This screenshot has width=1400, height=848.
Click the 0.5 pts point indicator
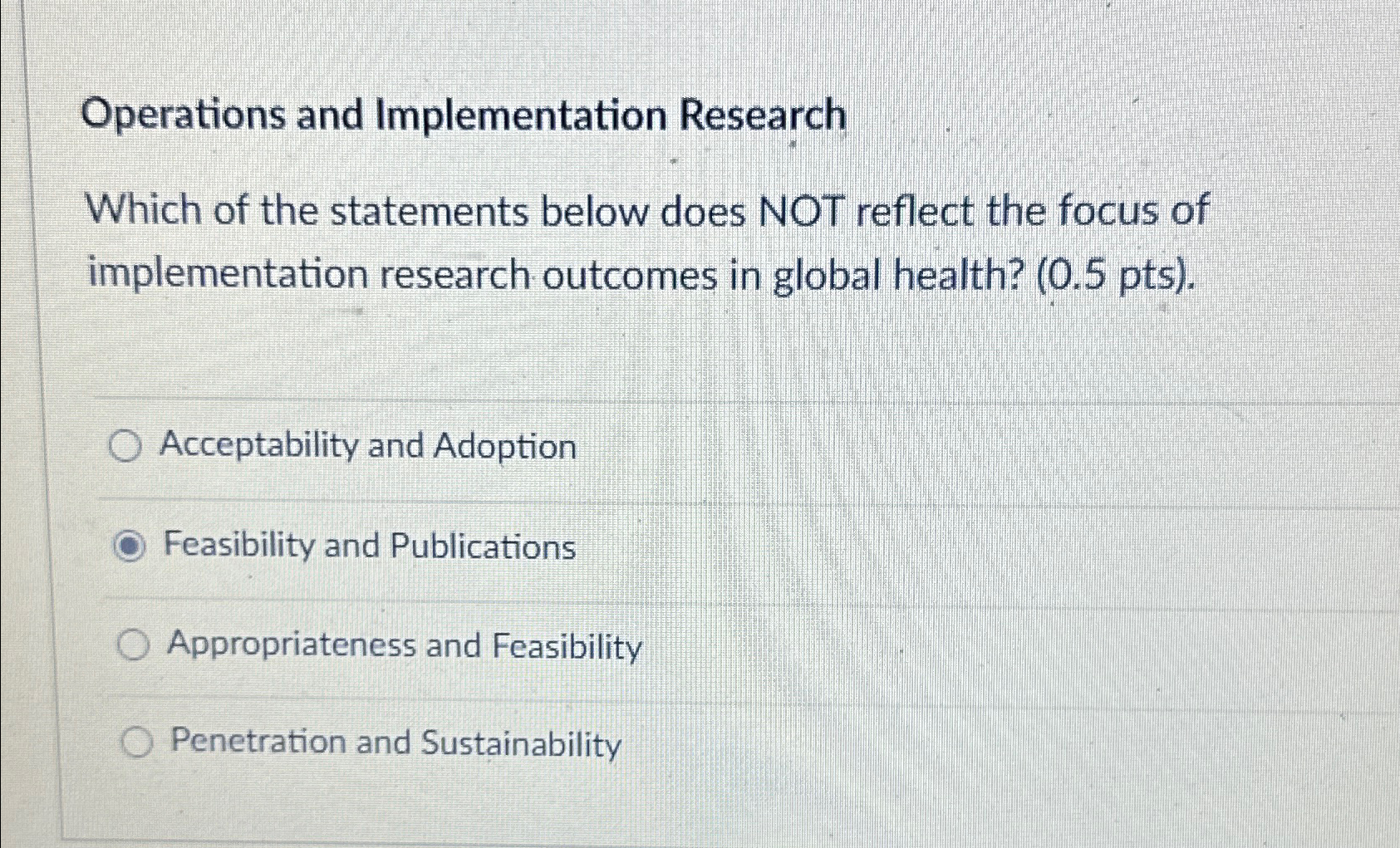click(1109, 277)
